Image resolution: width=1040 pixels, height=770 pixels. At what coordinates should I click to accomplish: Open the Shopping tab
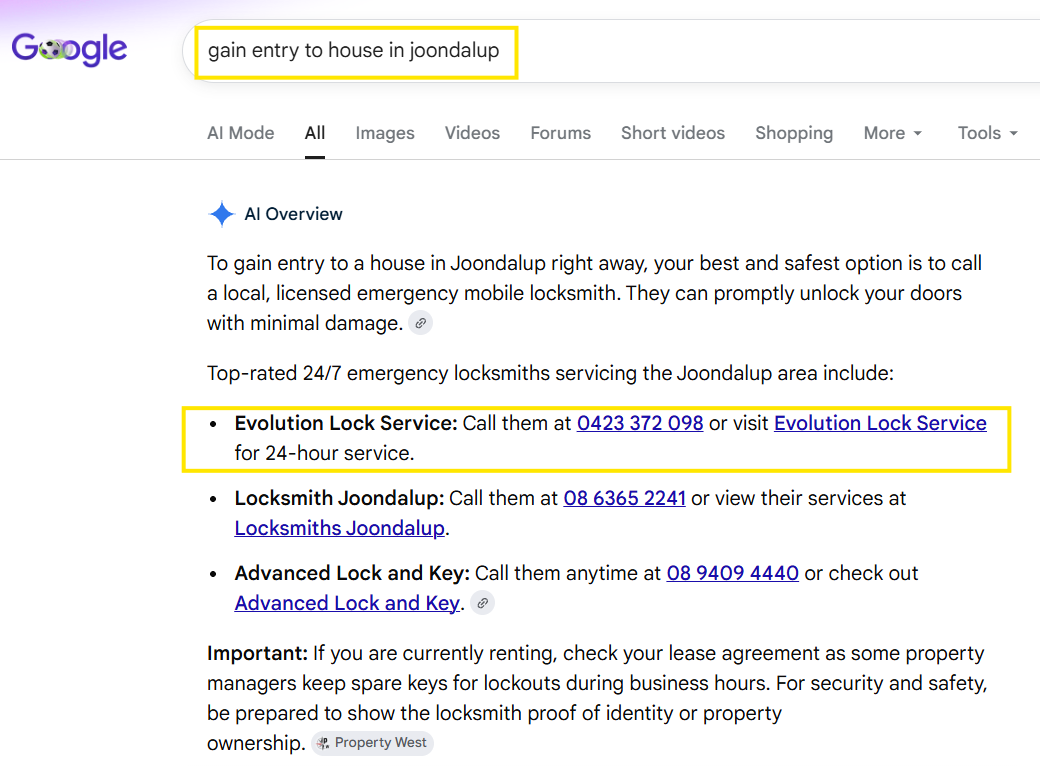coord(794,133)
